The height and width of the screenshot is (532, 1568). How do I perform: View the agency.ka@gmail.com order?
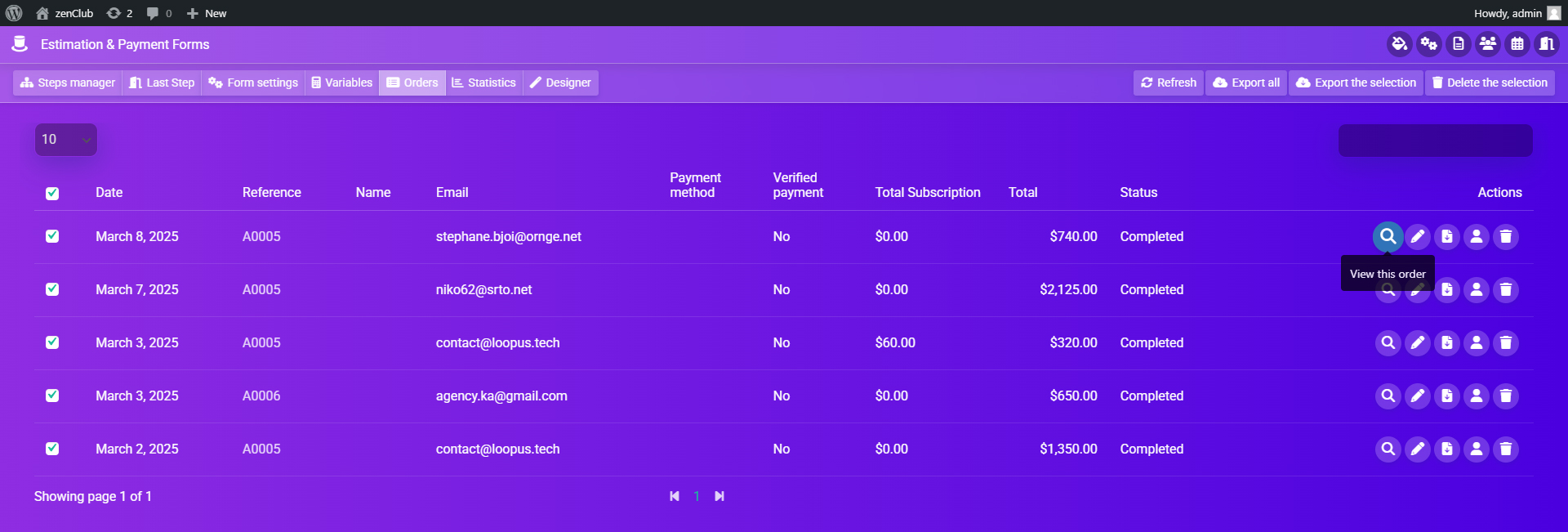pos(1388,396)
